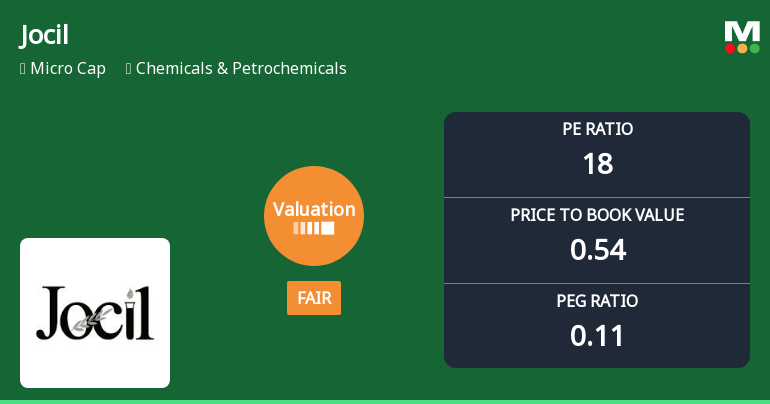Select the PEG RATIO heading

click(x=597, y=301)
